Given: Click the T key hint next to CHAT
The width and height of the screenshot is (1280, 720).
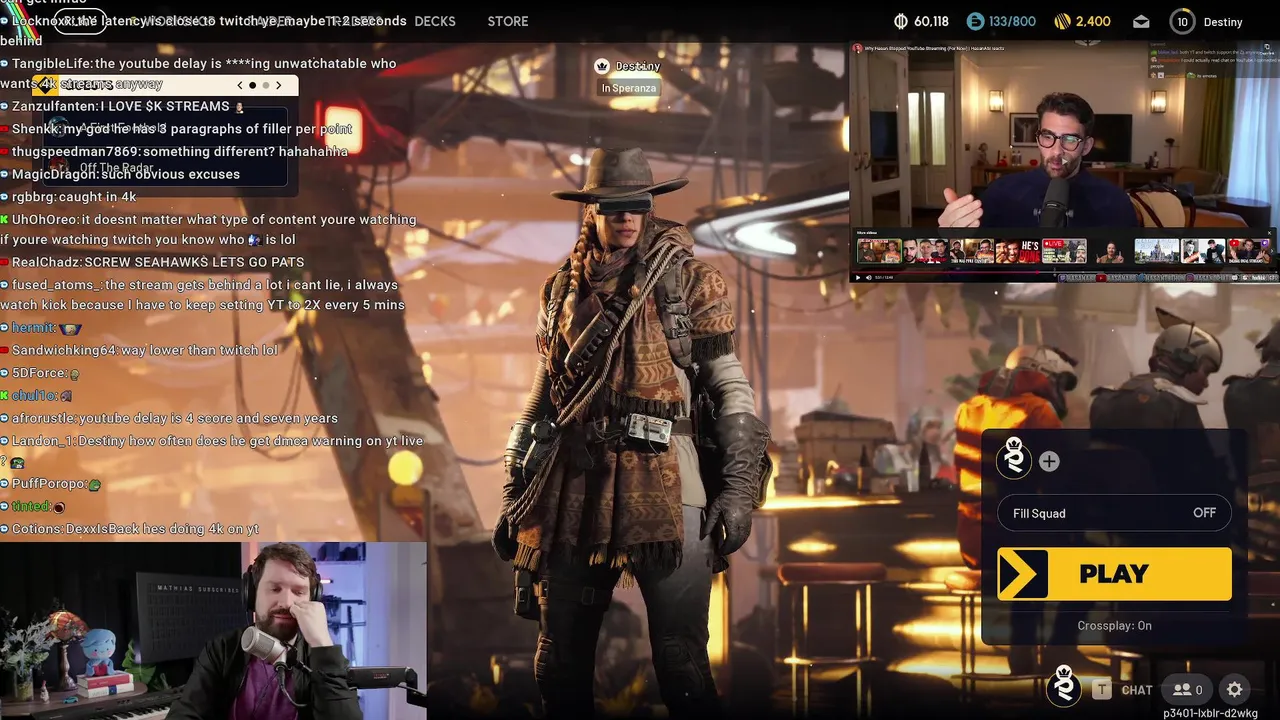Looking at the screenshot, I should [1101, 689].
